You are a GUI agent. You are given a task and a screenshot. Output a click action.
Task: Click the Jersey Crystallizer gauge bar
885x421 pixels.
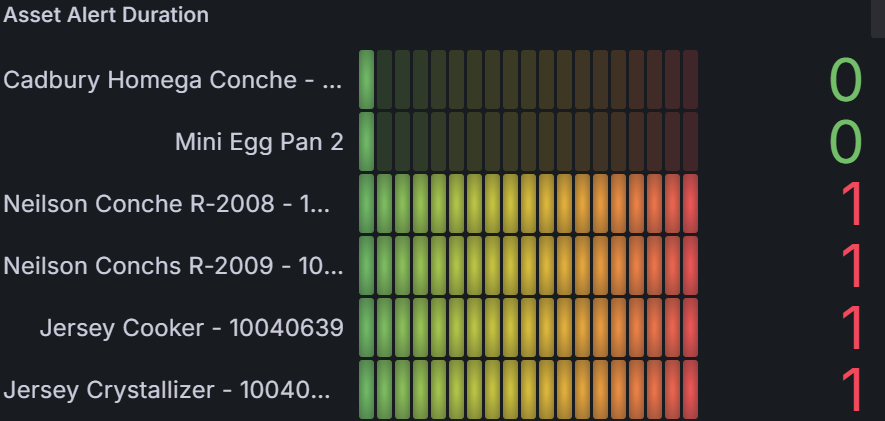(x=528, y=390)
